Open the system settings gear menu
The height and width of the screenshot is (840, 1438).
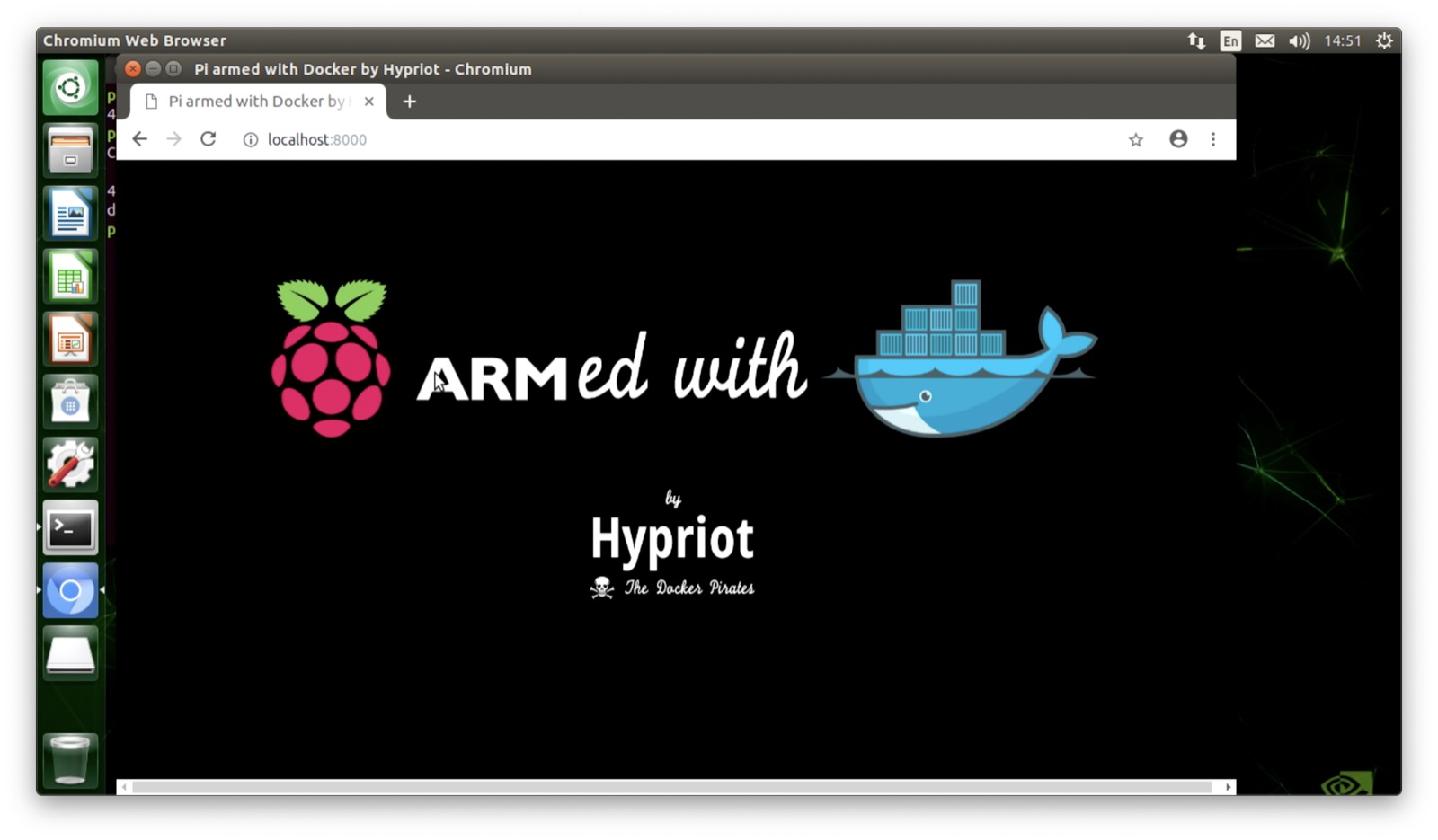1384,40
